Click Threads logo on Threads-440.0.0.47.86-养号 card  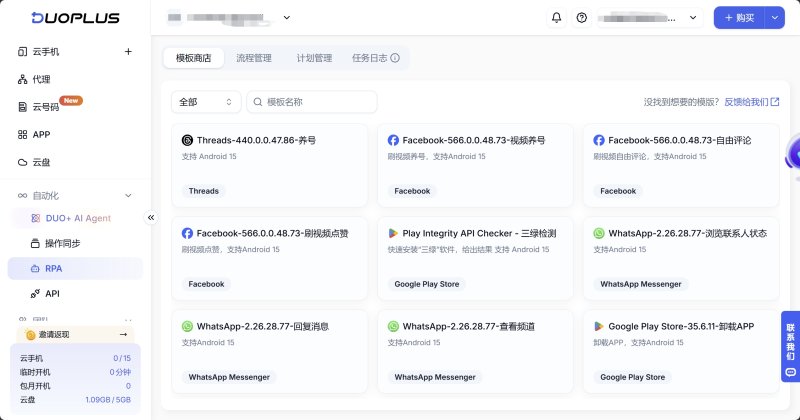[x=187, y=140]
